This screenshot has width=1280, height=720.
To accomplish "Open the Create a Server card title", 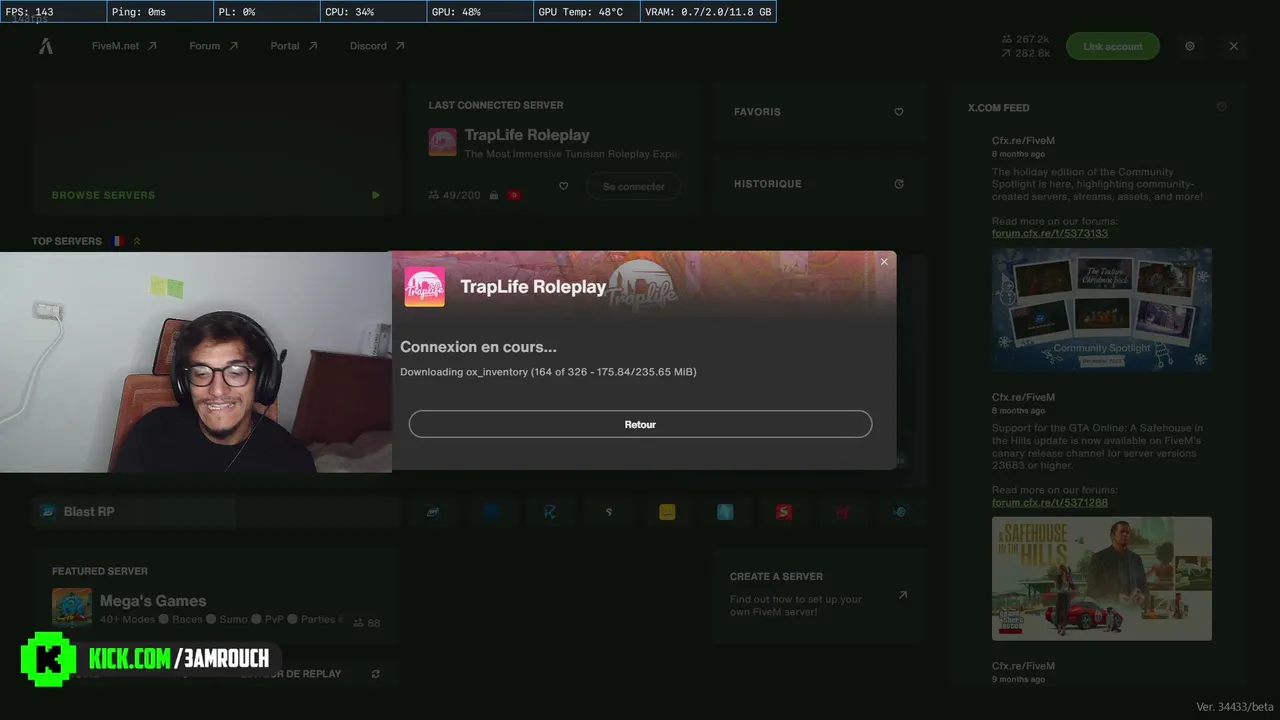I will [776, 577].
